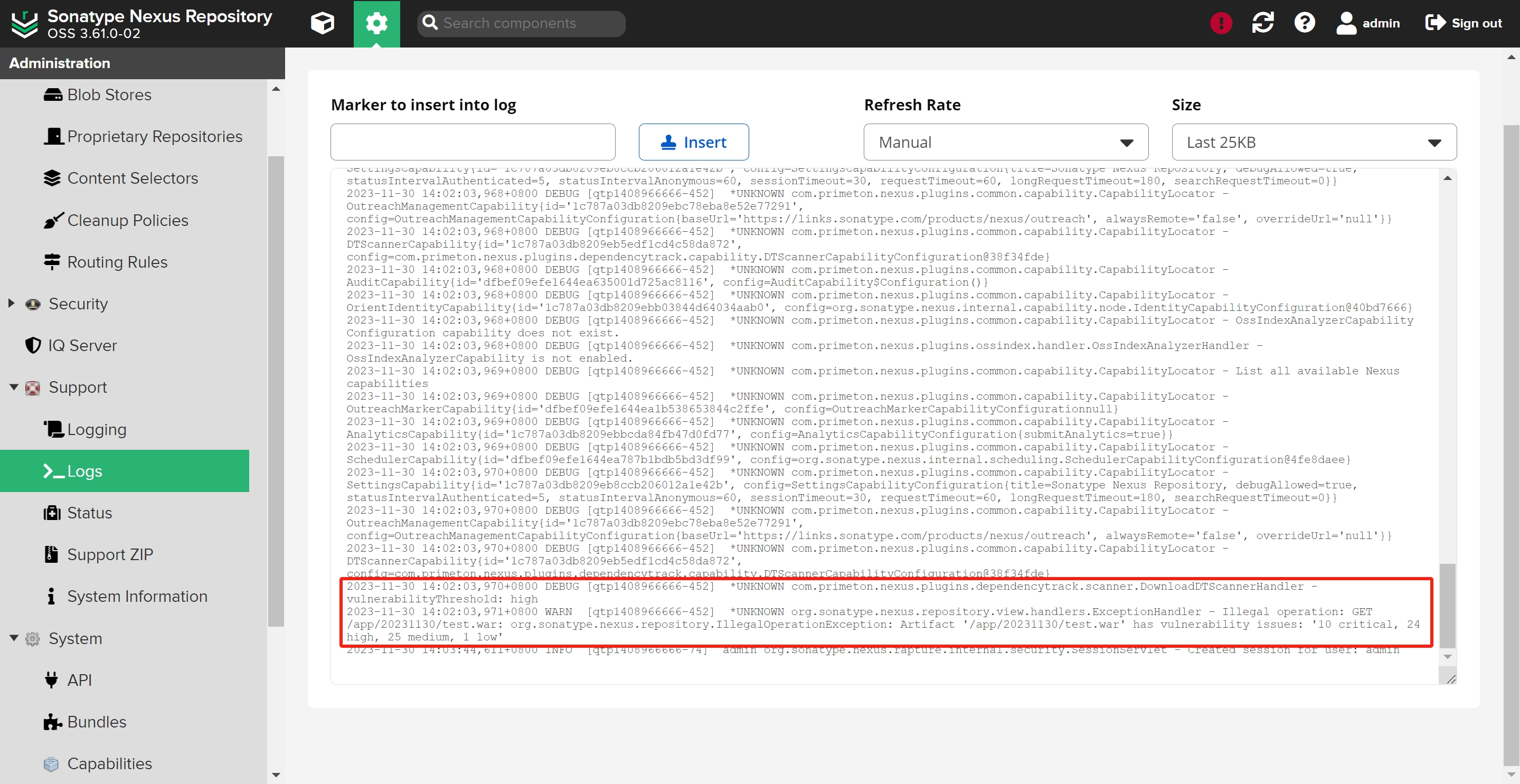Click the admin user profile icon
Screen dimensions: 1520x784
pyautogui.click(x=1346, y=23)
